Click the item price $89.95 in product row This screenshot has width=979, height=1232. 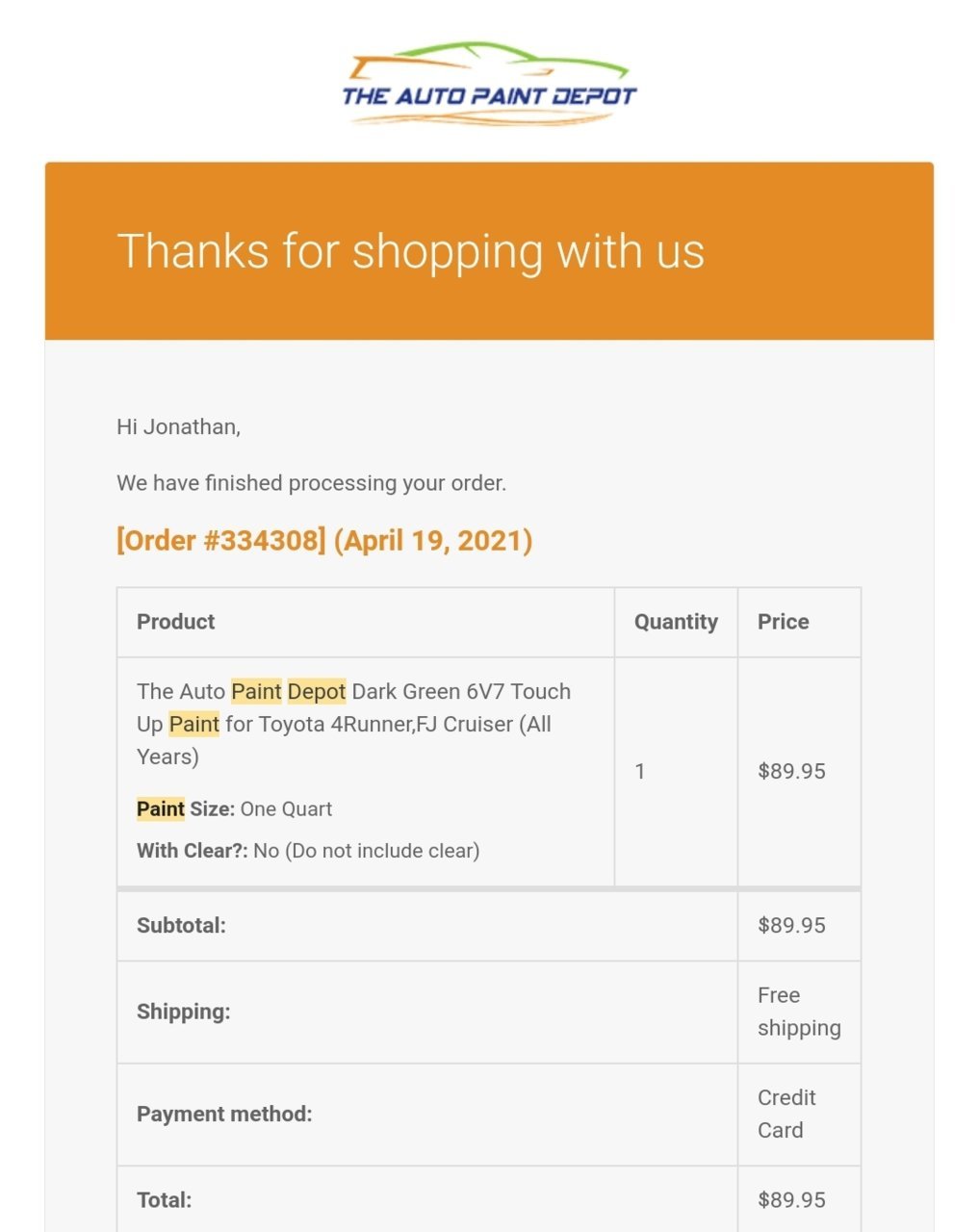click(x=792, y=771)
